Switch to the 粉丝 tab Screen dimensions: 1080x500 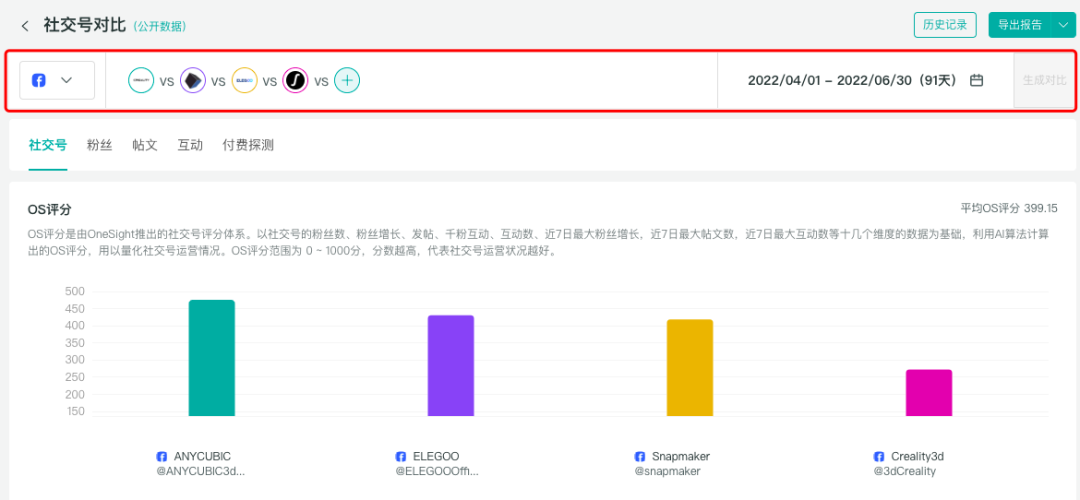click(99, 145)
